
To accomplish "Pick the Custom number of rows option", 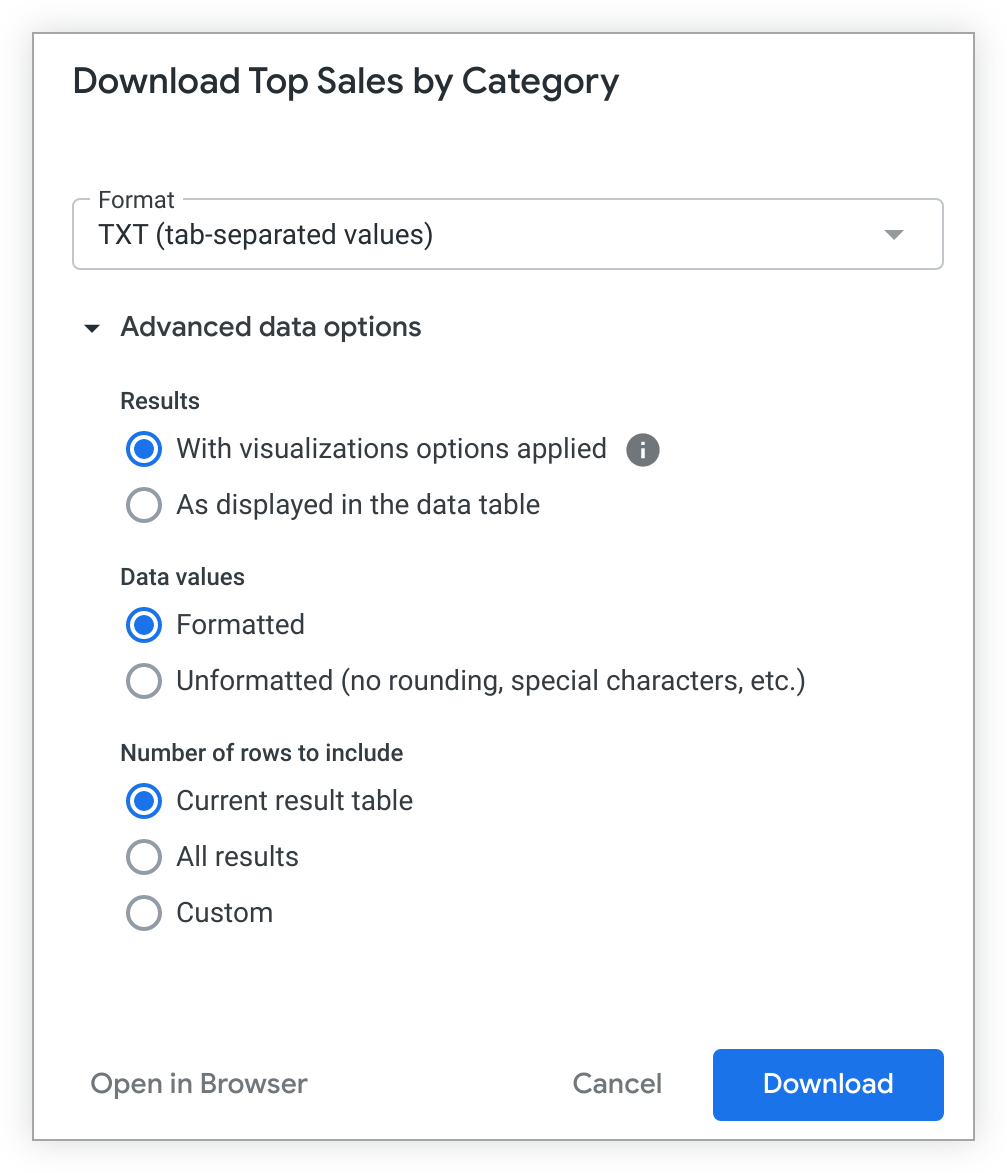I will point(144,913).
